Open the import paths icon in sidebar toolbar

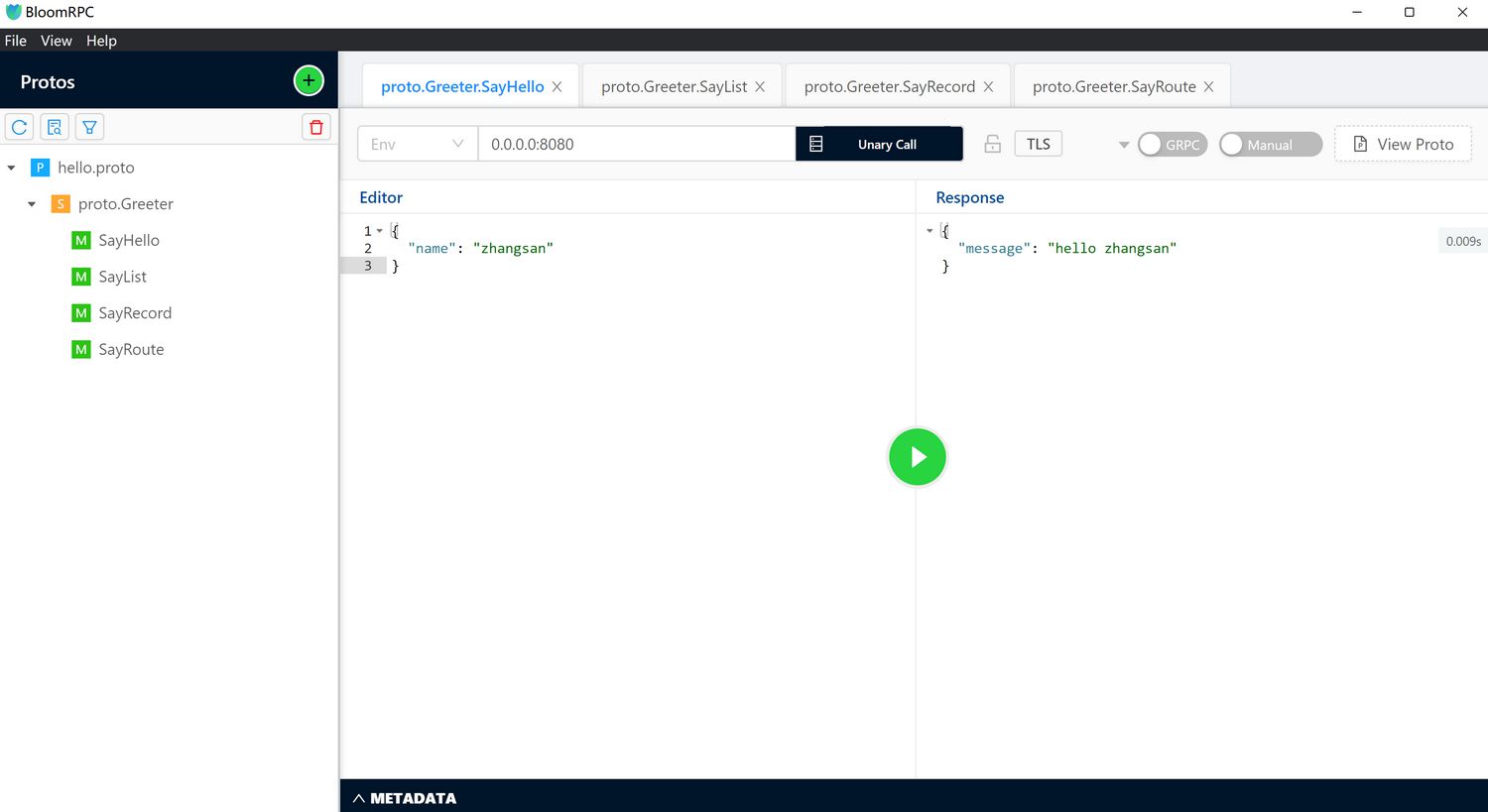[55, 127]
